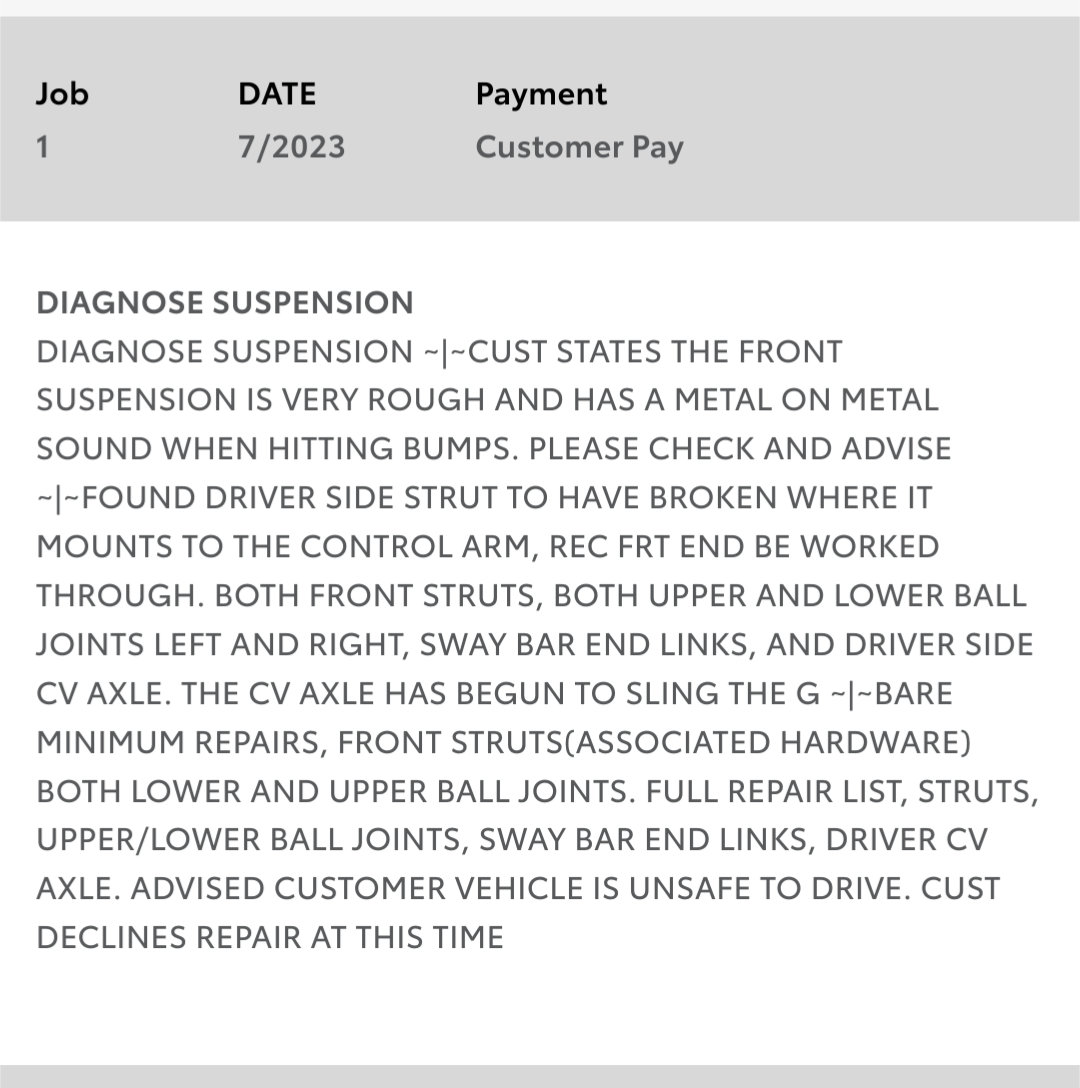Click the JOINTS LEFT AND RIGHT line
Viewport: 1080px width, 1088px height.
[x=535, y=645]
